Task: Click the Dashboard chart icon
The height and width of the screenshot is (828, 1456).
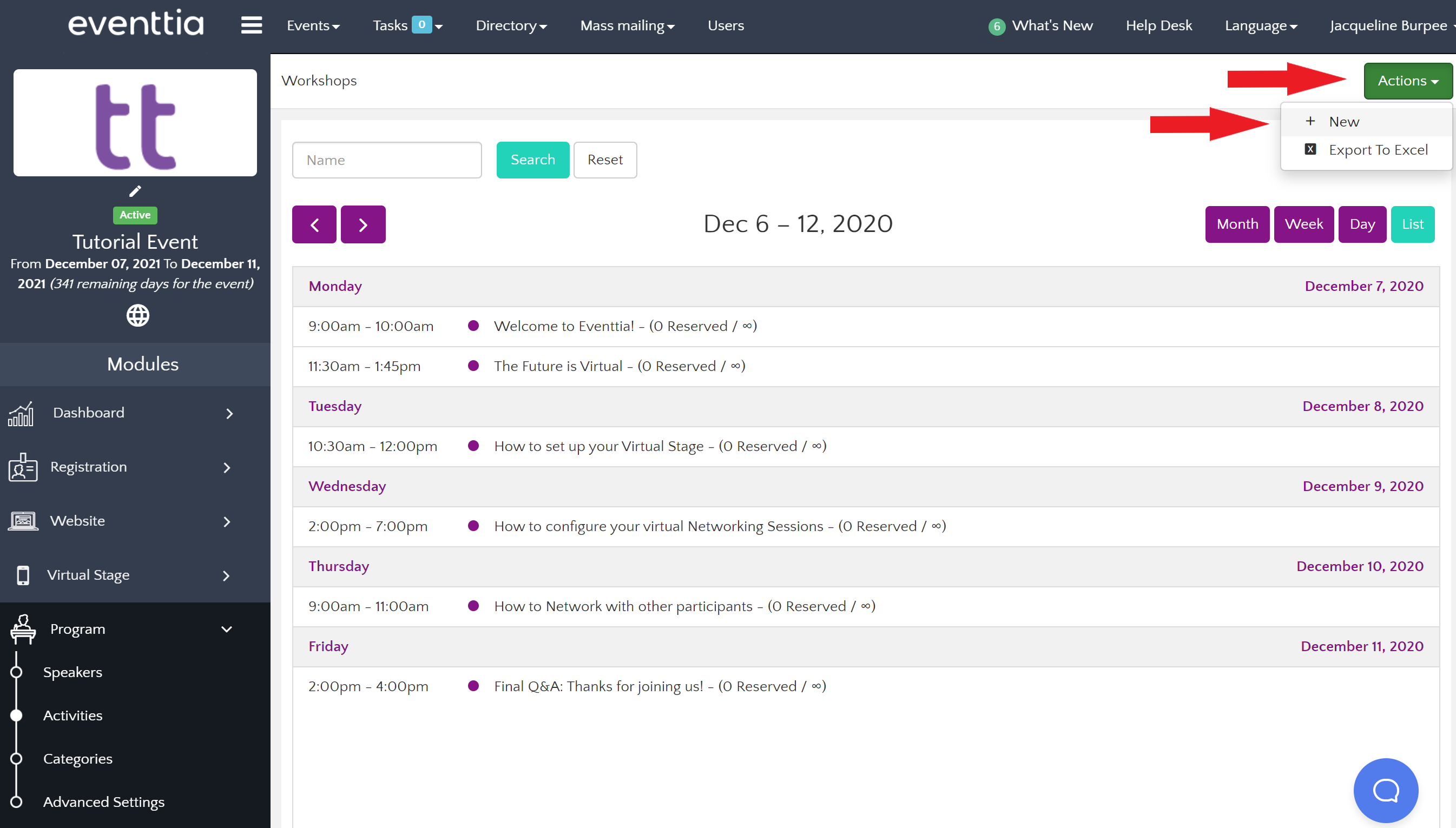Action: click(x=21, y=413)
